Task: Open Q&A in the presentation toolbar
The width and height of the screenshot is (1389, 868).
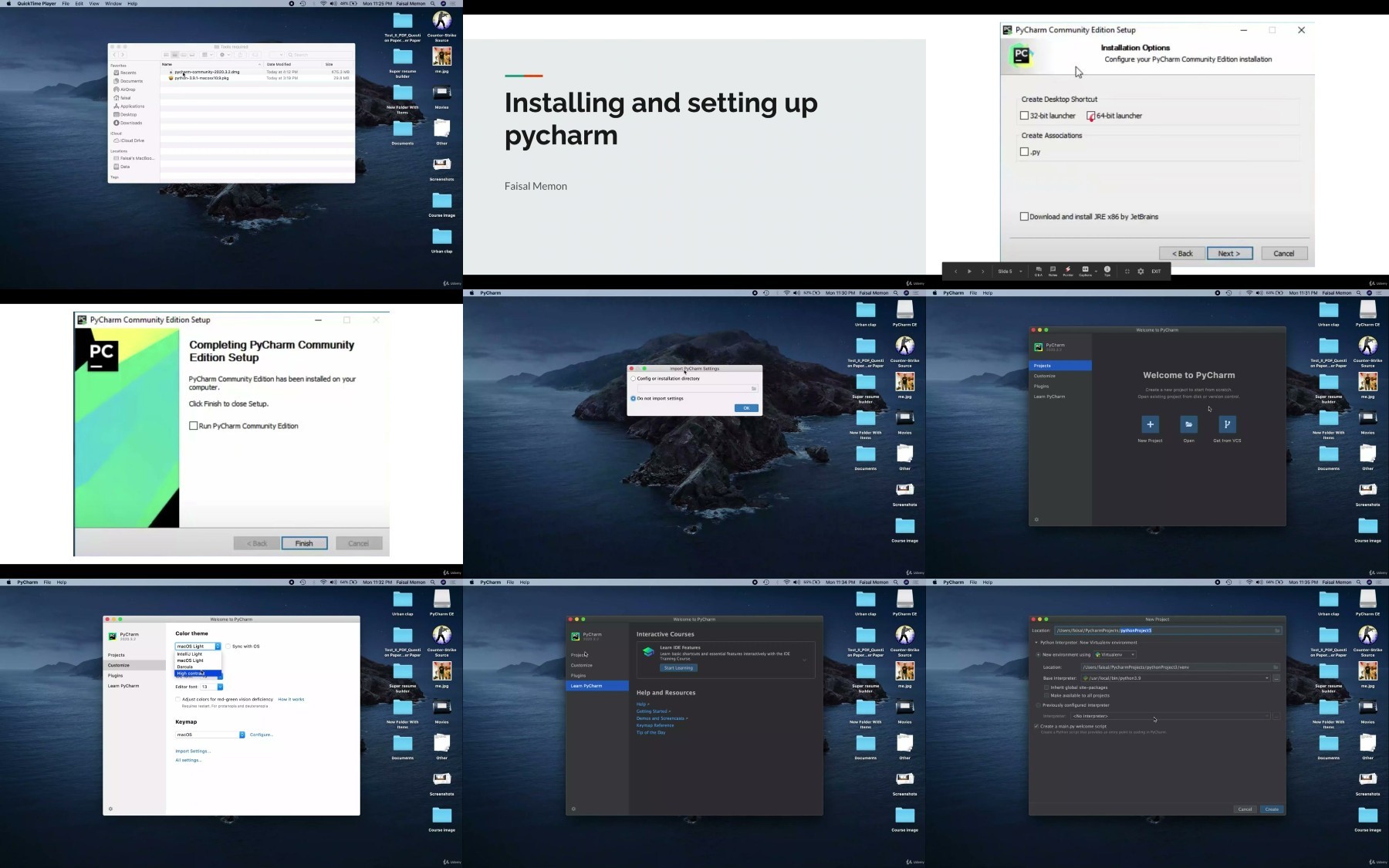Action: pyautogui.click(x=1038, y=271)
